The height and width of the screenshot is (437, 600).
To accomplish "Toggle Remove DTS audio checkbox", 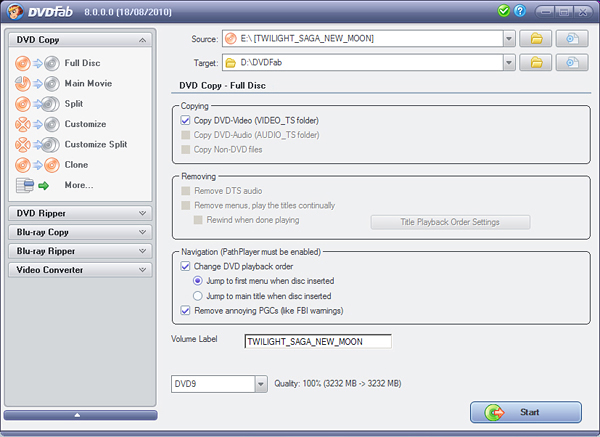I will click(186, 191).
